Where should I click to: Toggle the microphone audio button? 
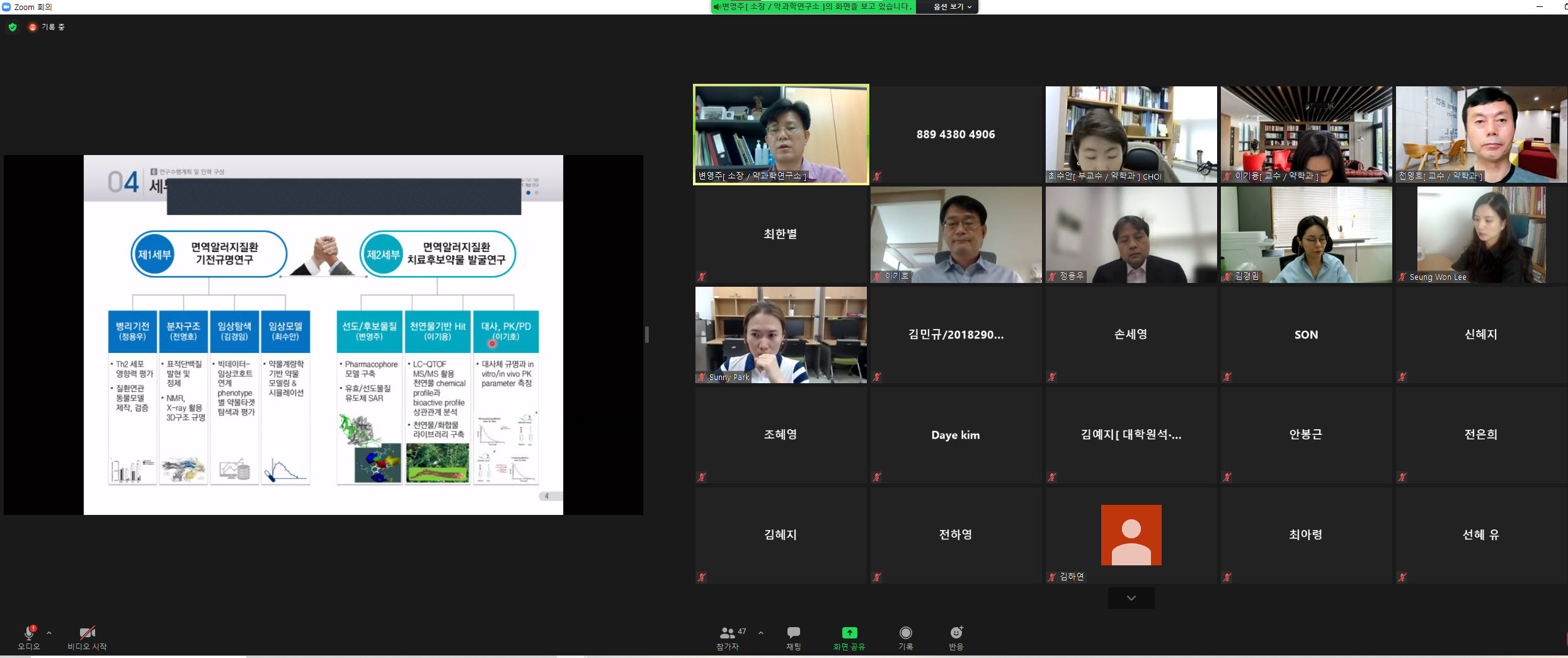tap(28, 633)
